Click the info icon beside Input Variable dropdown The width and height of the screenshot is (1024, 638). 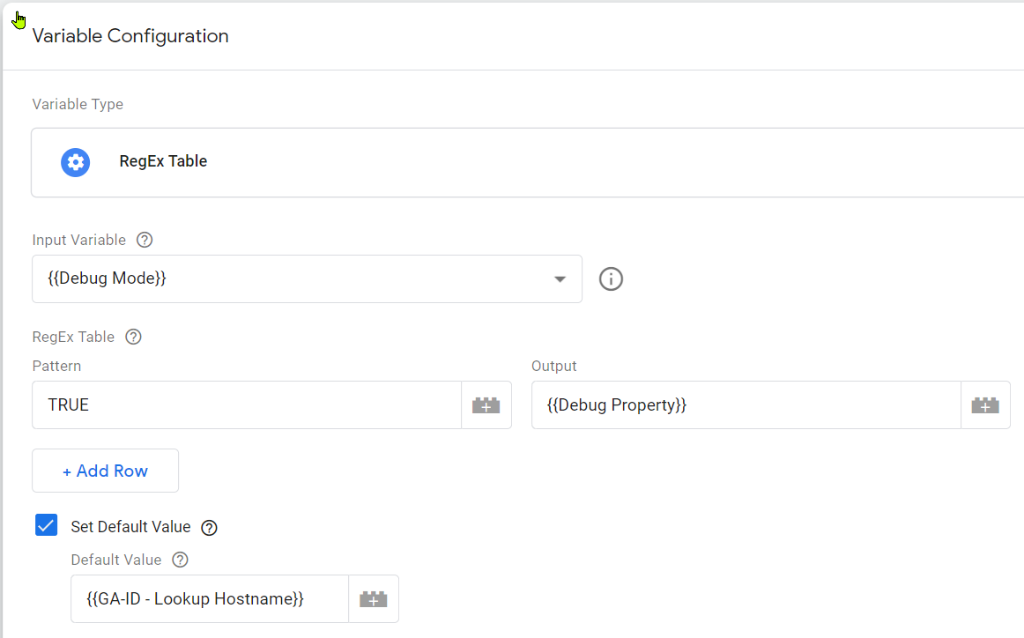coord(610,279)
